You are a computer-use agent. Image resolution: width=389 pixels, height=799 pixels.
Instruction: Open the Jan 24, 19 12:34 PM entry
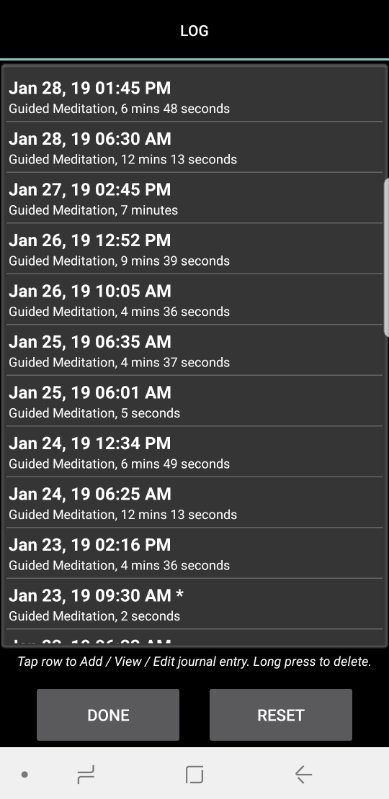coord(194,451)
